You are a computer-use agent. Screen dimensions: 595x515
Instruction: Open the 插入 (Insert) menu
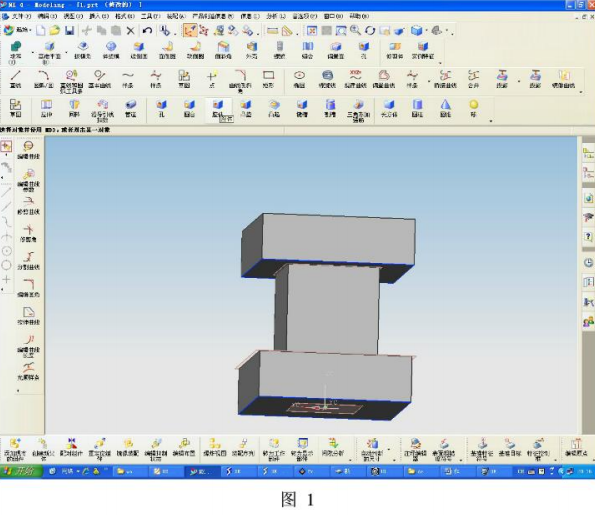pyautogui.click(x=99, y=16)
